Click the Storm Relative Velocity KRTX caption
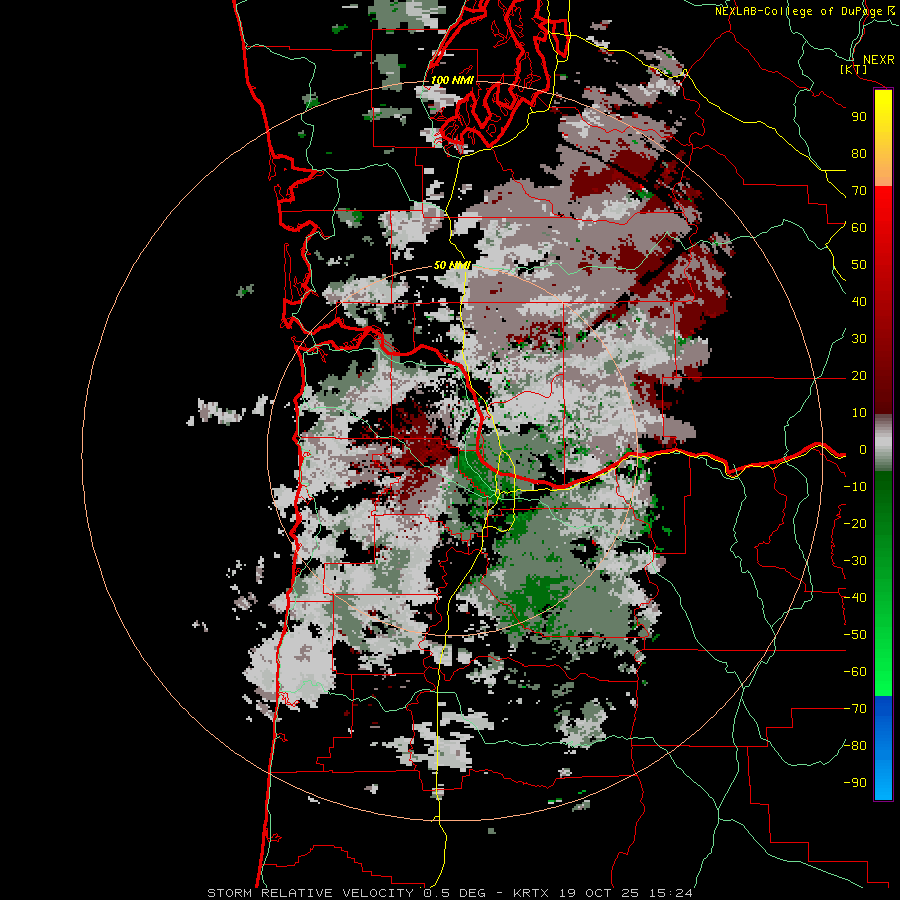 coord(449,893)
